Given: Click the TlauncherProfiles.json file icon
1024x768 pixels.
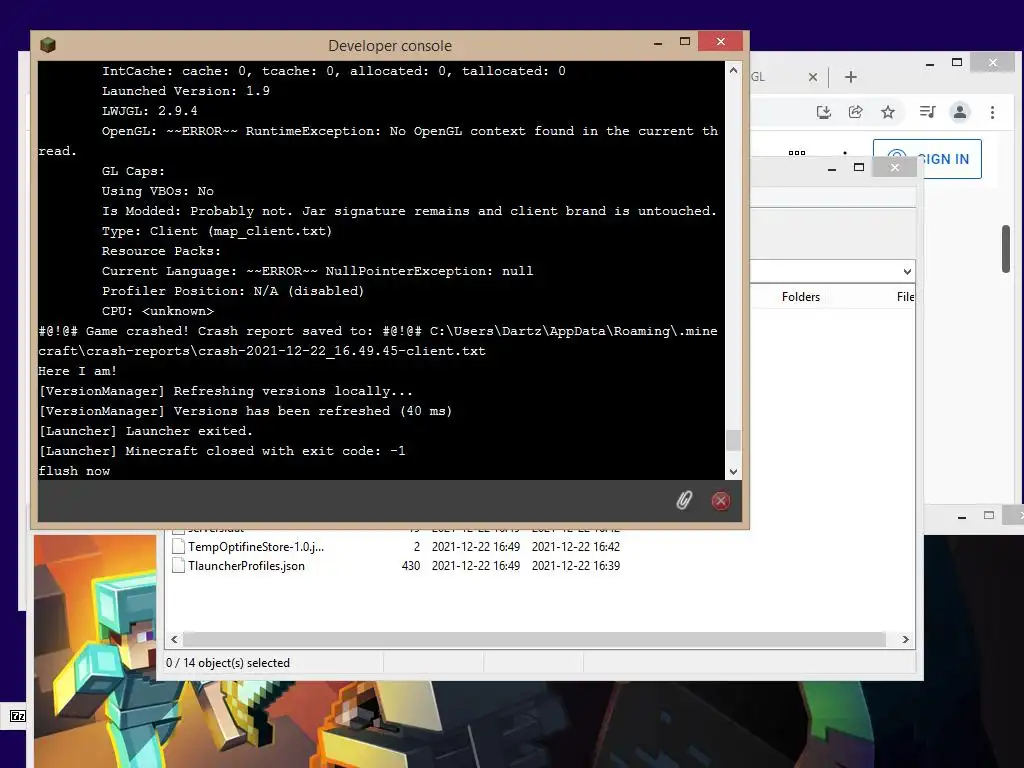Looking at the screenshot, I should pos(178,566).
